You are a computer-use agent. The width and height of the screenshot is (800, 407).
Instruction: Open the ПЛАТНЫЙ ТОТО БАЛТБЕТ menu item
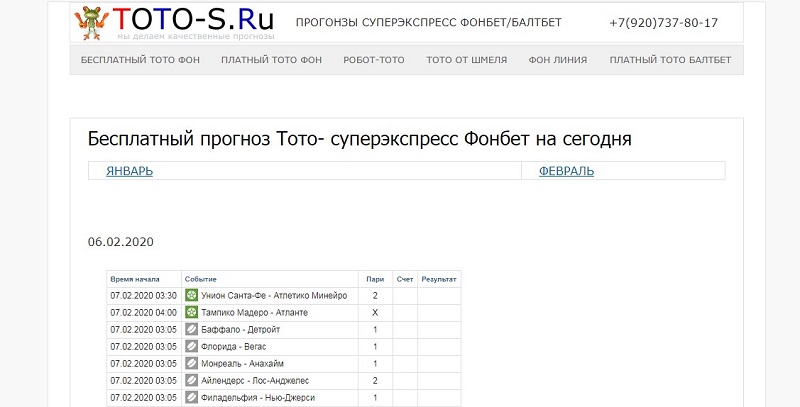pos(670,60)
